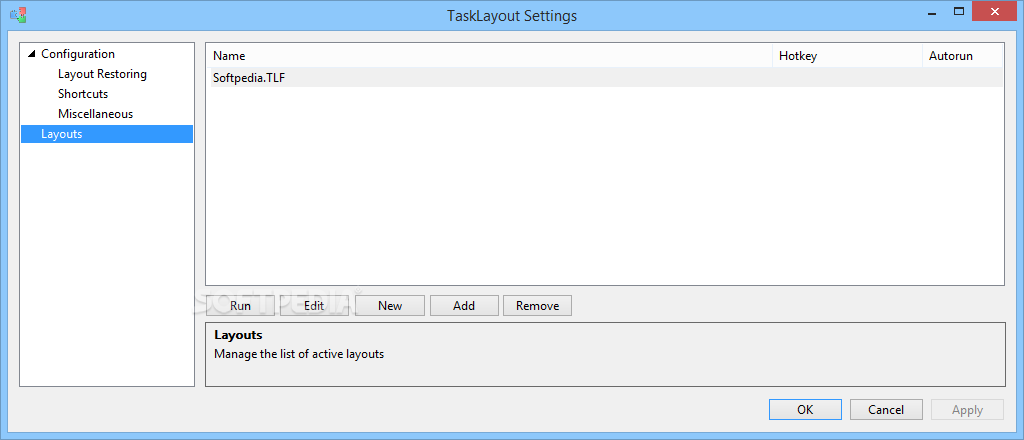Add an existing layout file
1024x440 pixels.
pyautogui.click(x=464, y=306)
